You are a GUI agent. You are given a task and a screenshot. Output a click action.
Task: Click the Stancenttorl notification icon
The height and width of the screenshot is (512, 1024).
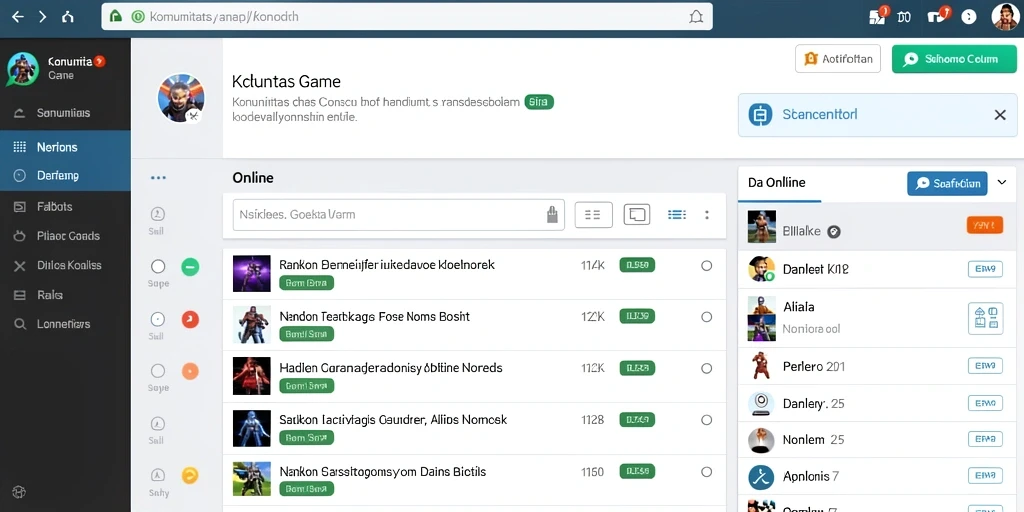tap(760, 115)
